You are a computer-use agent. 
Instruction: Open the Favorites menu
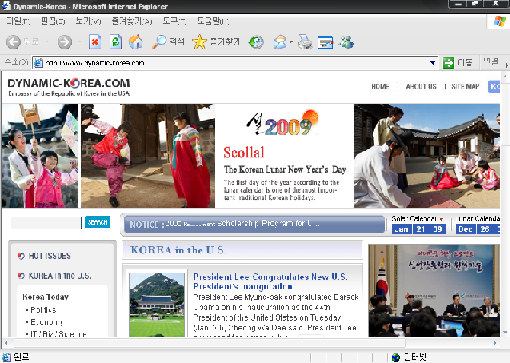coord(132,21)
